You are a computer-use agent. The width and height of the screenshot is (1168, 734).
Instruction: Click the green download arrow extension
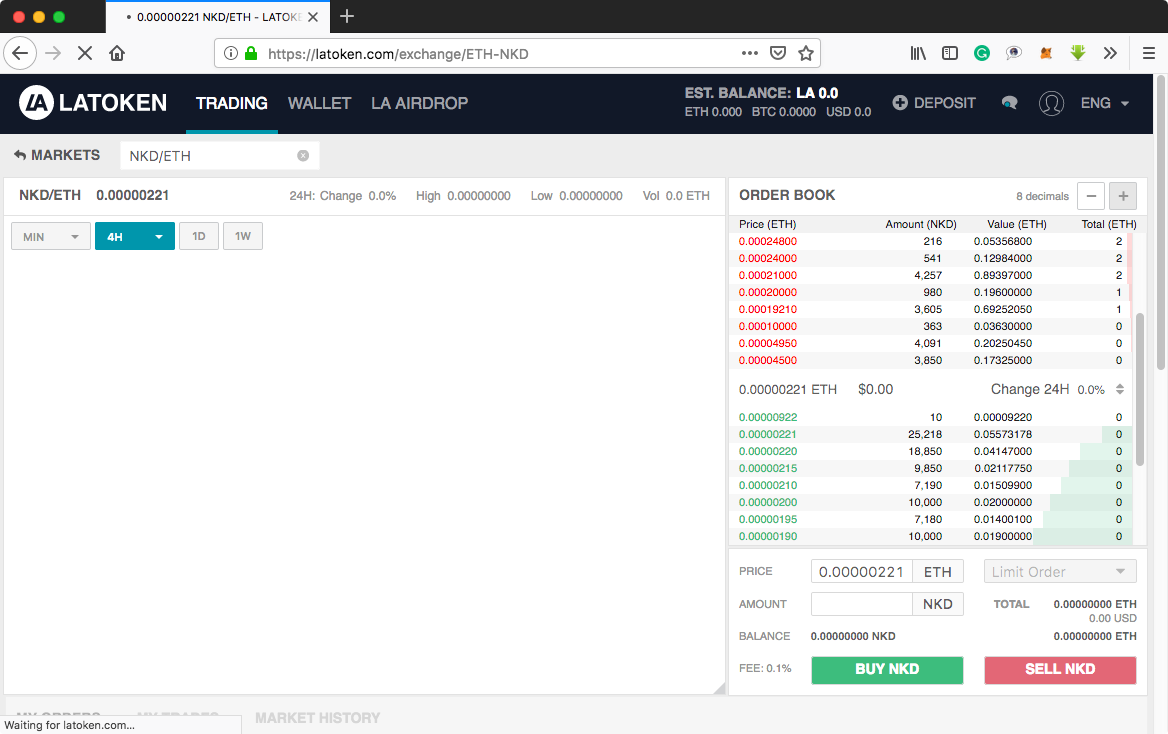(1078, 53)
